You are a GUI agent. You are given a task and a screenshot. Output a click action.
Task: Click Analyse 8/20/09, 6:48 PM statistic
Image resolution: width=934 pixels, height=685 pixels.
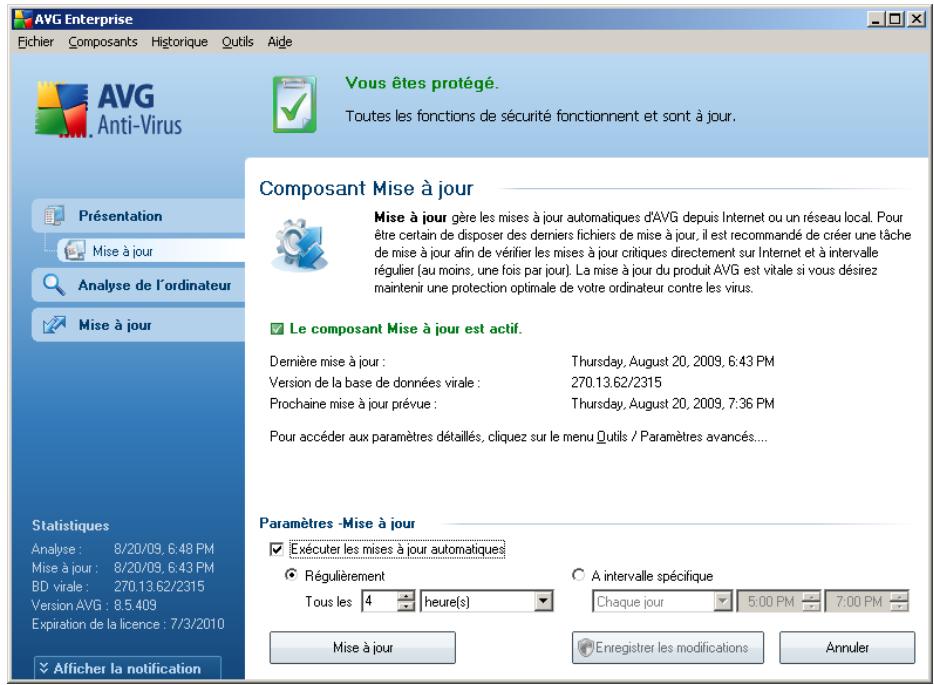click(123, 549)
